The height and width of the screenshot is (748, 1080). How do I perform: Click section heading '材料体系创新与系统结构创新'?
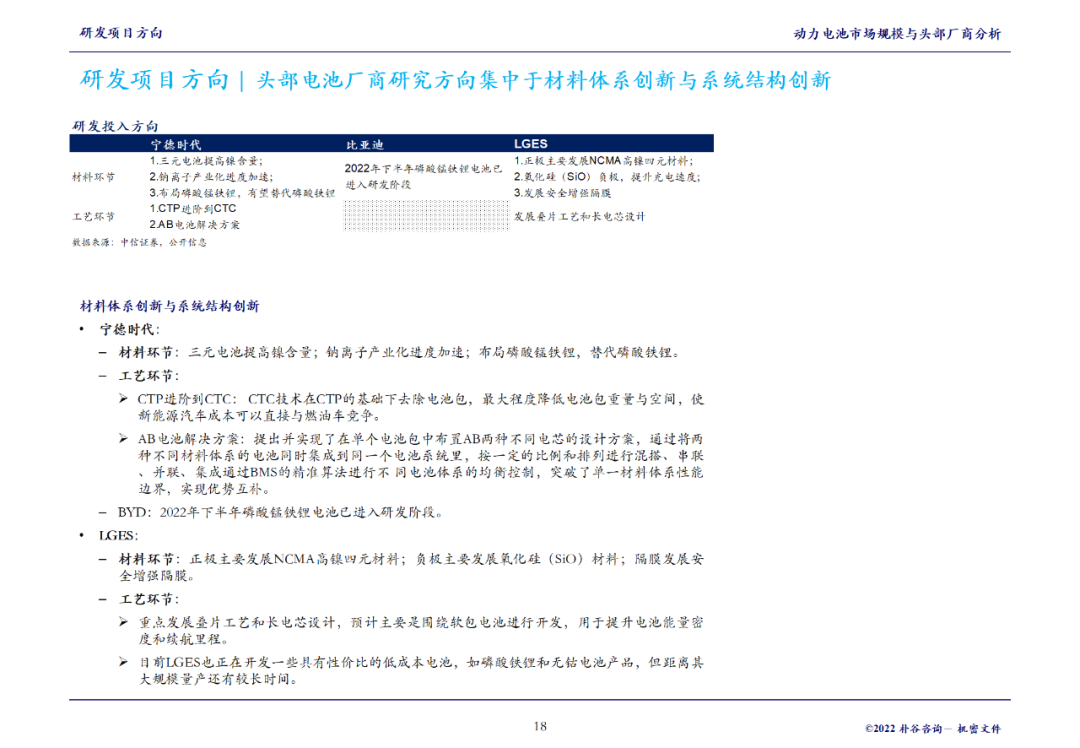[169, 306]
